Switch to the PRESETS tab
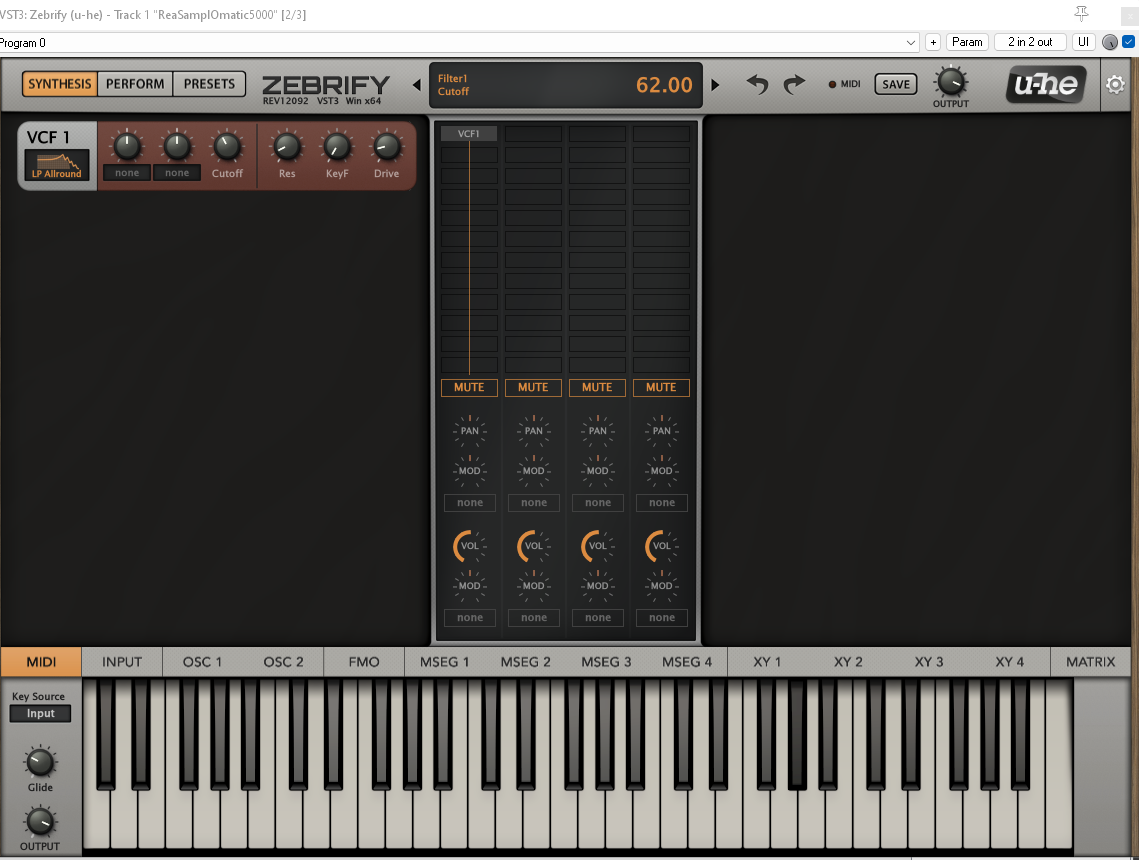Screen dimensions: 1139x860 tap(209, 84)
